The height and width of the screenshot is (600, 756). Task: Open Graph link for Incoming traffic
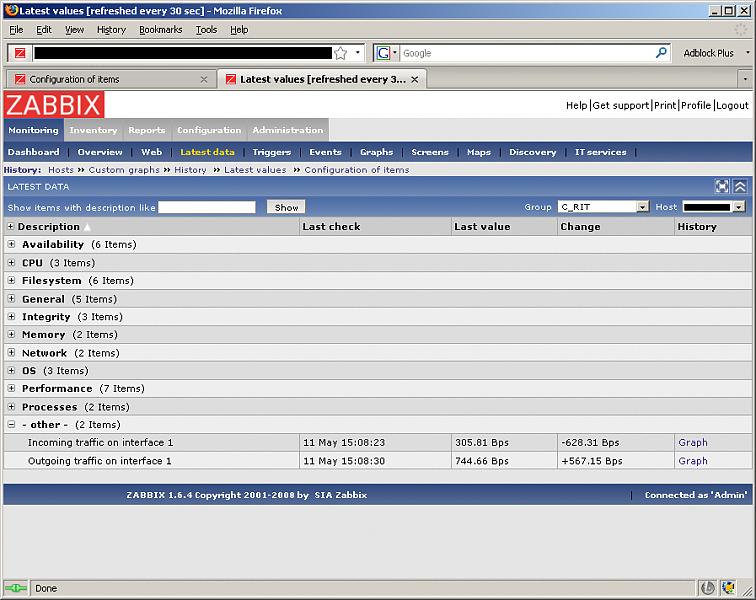pyautogui.click(x=692, y=443)
